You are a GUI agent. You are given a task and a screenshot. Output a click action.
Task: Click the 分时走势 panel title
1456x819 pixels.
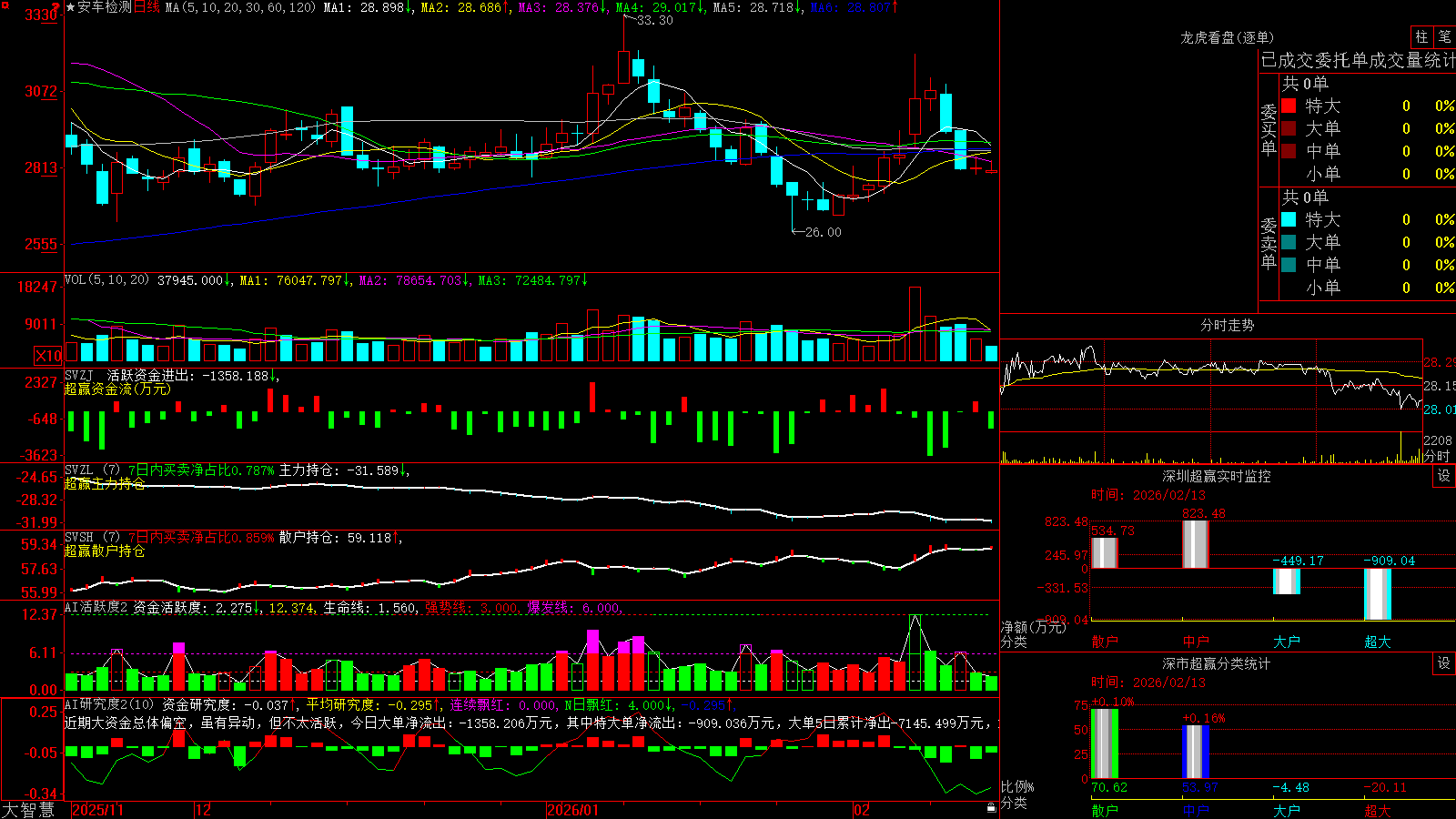(1227, 325)
